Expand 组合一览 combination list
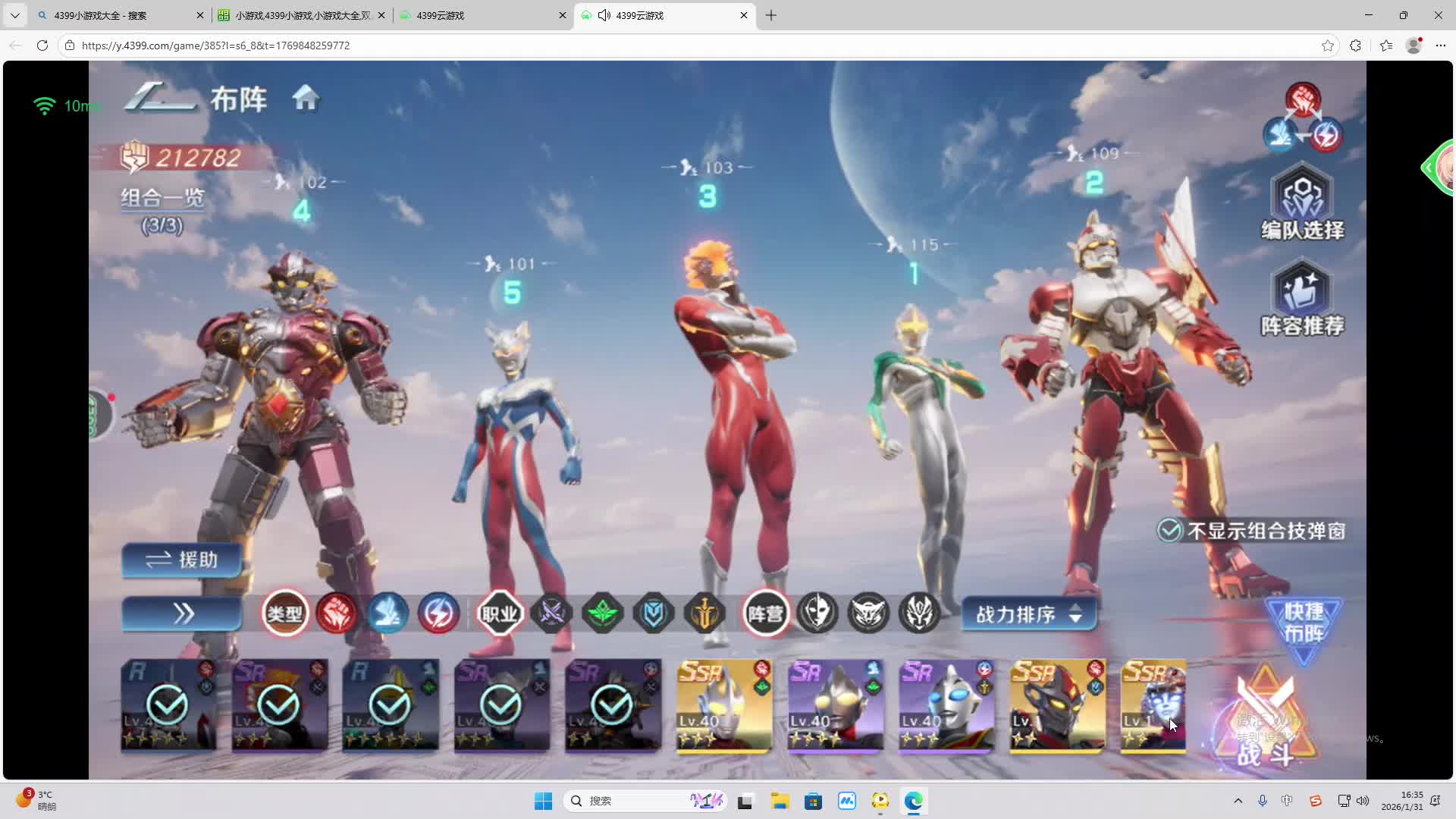Image resolution: width=1456 pixels, height=819 pixels. [x=162, y=199]
